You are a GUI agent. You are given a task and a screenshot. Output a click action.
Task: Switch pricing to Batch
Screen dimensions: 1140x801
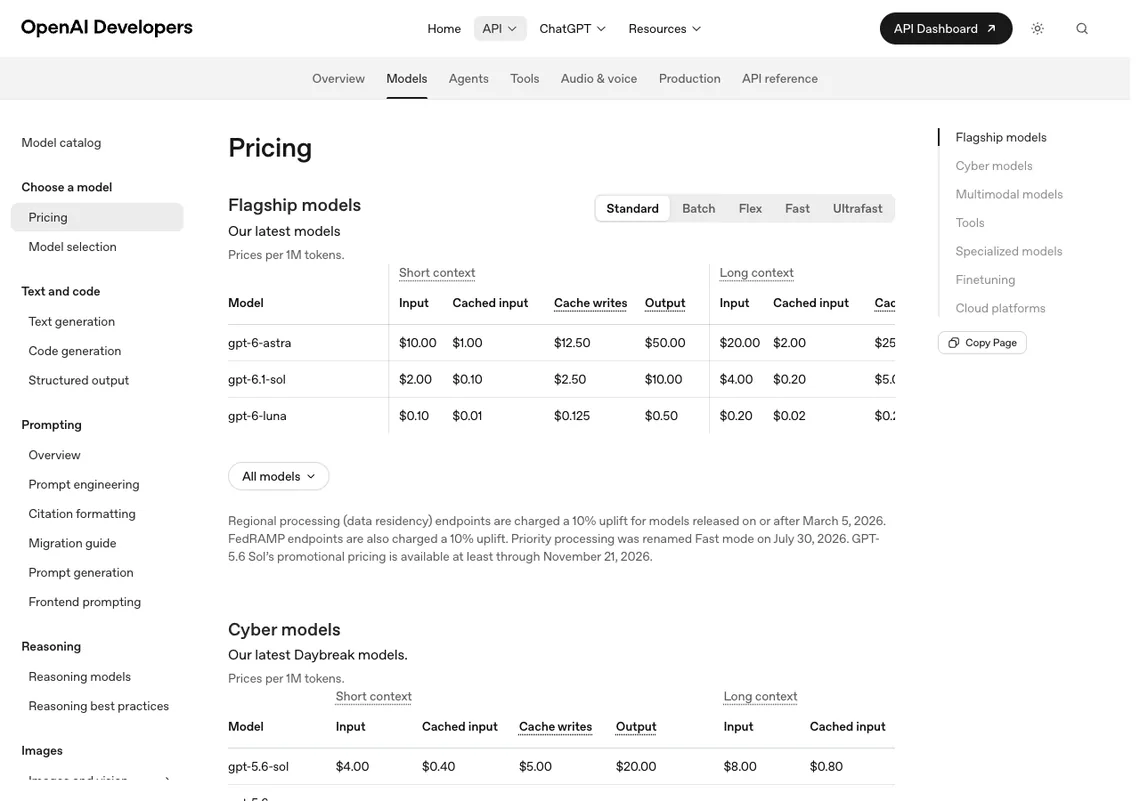[x=699, y=209]
